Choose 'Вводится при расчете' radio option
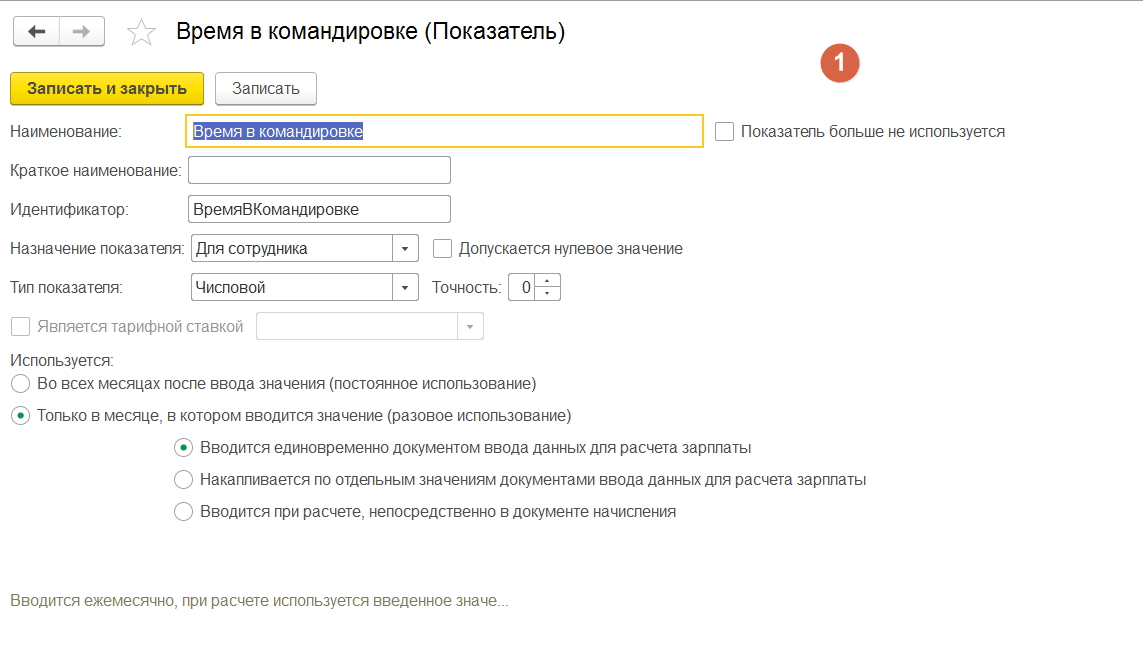The height and width of the screenshot is (661, 1143). pyautogui.click(x=183, y=511)
